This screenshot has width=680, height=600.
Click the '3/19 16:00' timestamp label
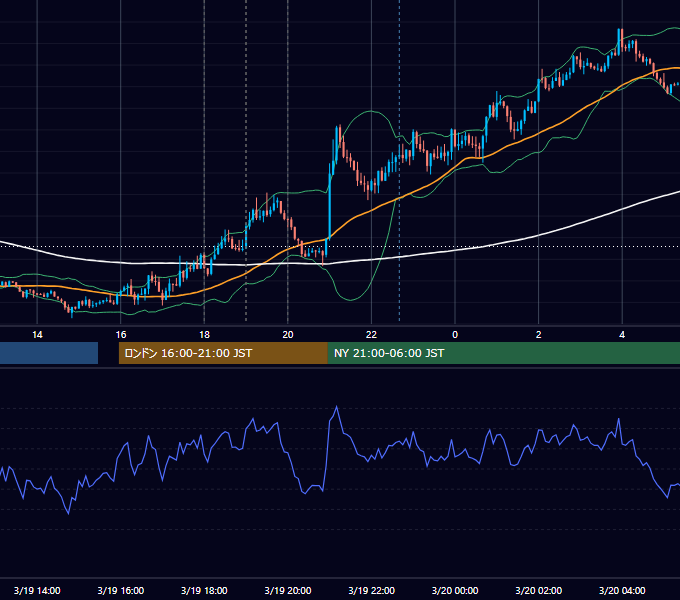[x=121, y=590]
